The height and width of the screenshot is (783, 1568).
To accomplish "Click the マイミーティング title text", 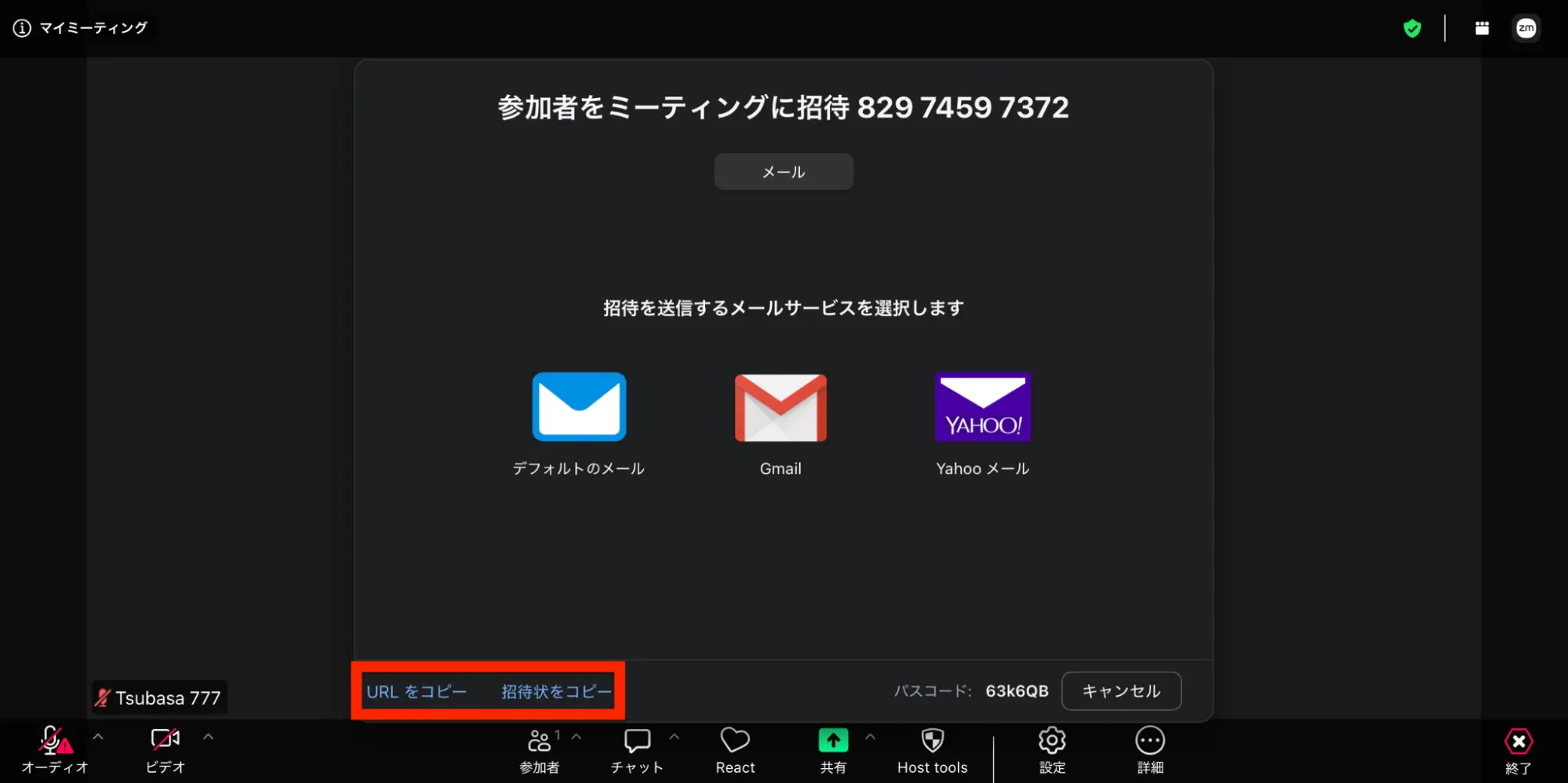I will point(93,28).
